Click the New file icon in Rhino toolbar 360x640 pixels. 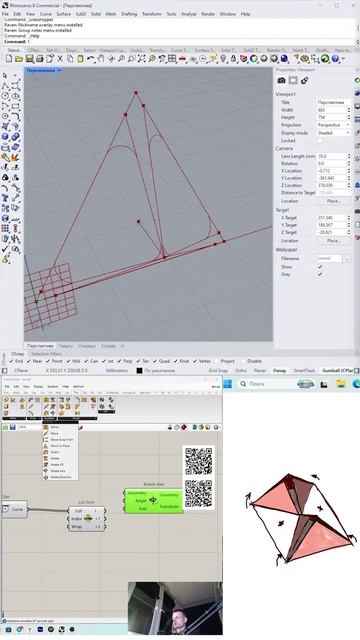point(9,59)
